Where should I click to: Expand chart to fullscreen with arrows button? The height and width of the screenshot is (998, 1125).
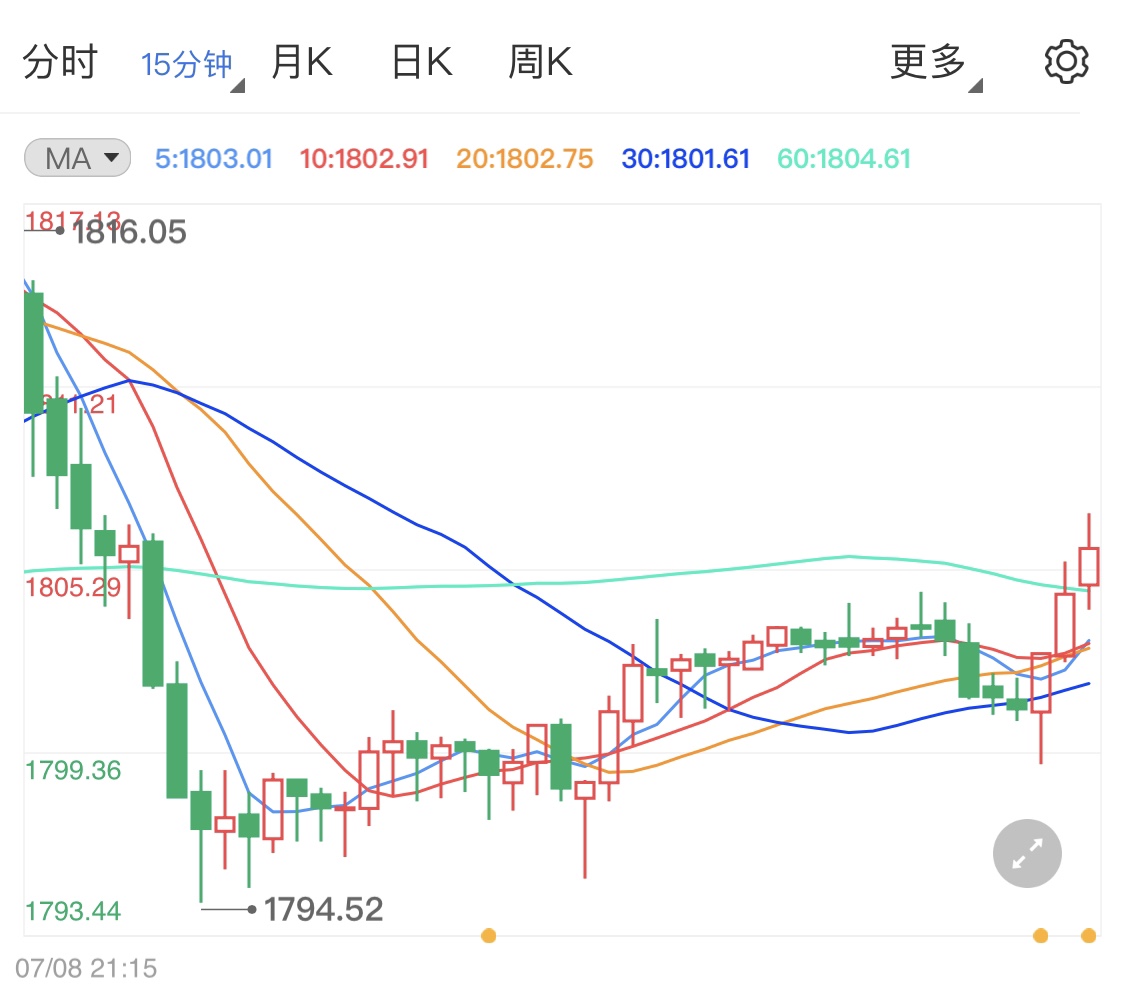coord(1027,853)
